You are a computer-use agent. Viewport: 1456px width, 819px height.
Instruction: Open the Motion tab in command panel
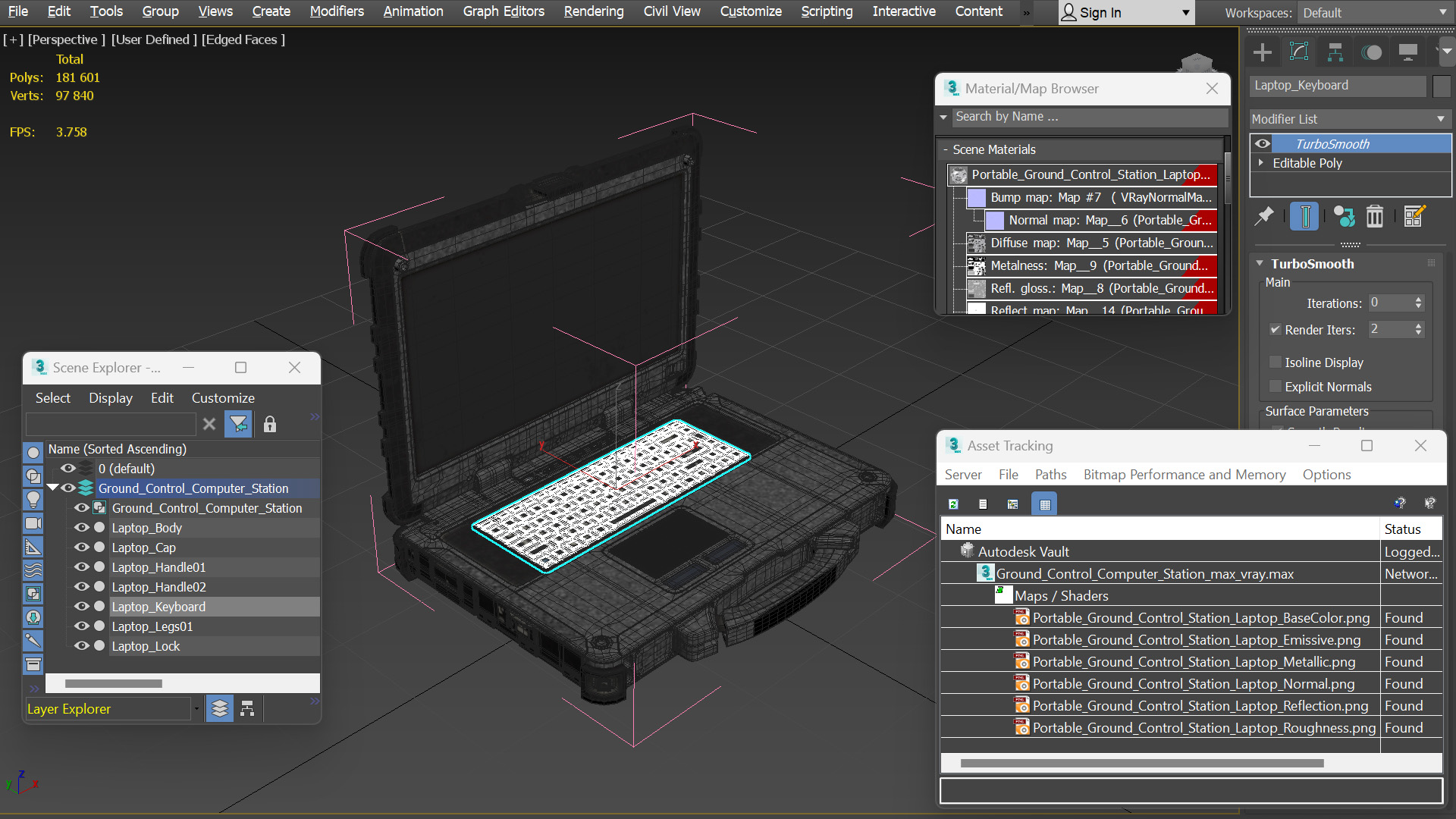(1372, 52)
